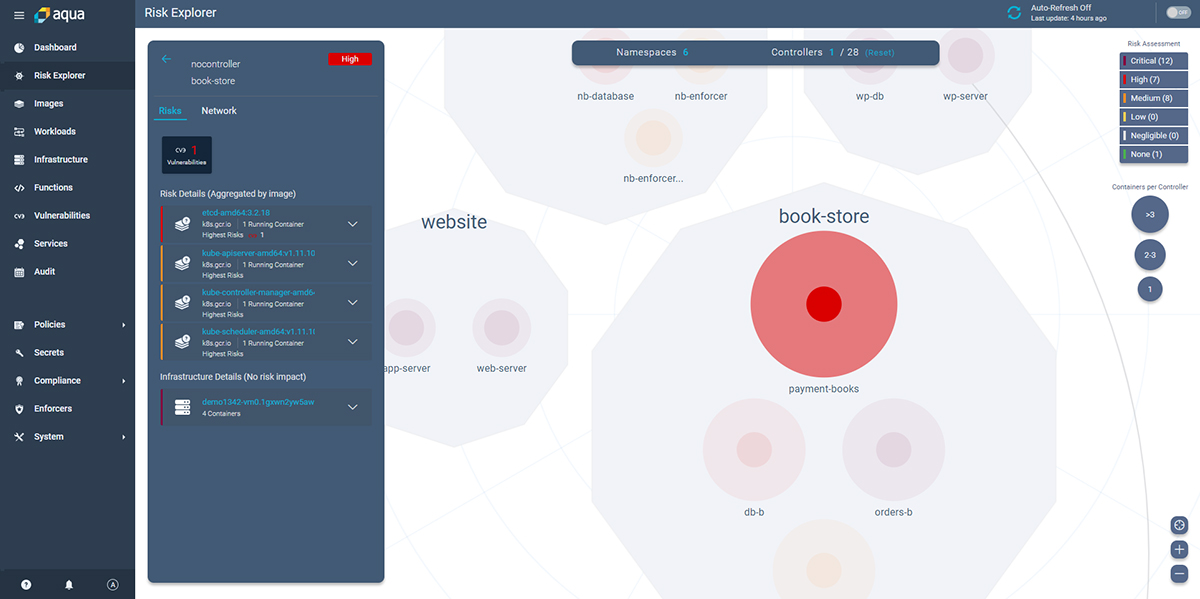Select Vulnerabilities in the left sidebar

62,215
